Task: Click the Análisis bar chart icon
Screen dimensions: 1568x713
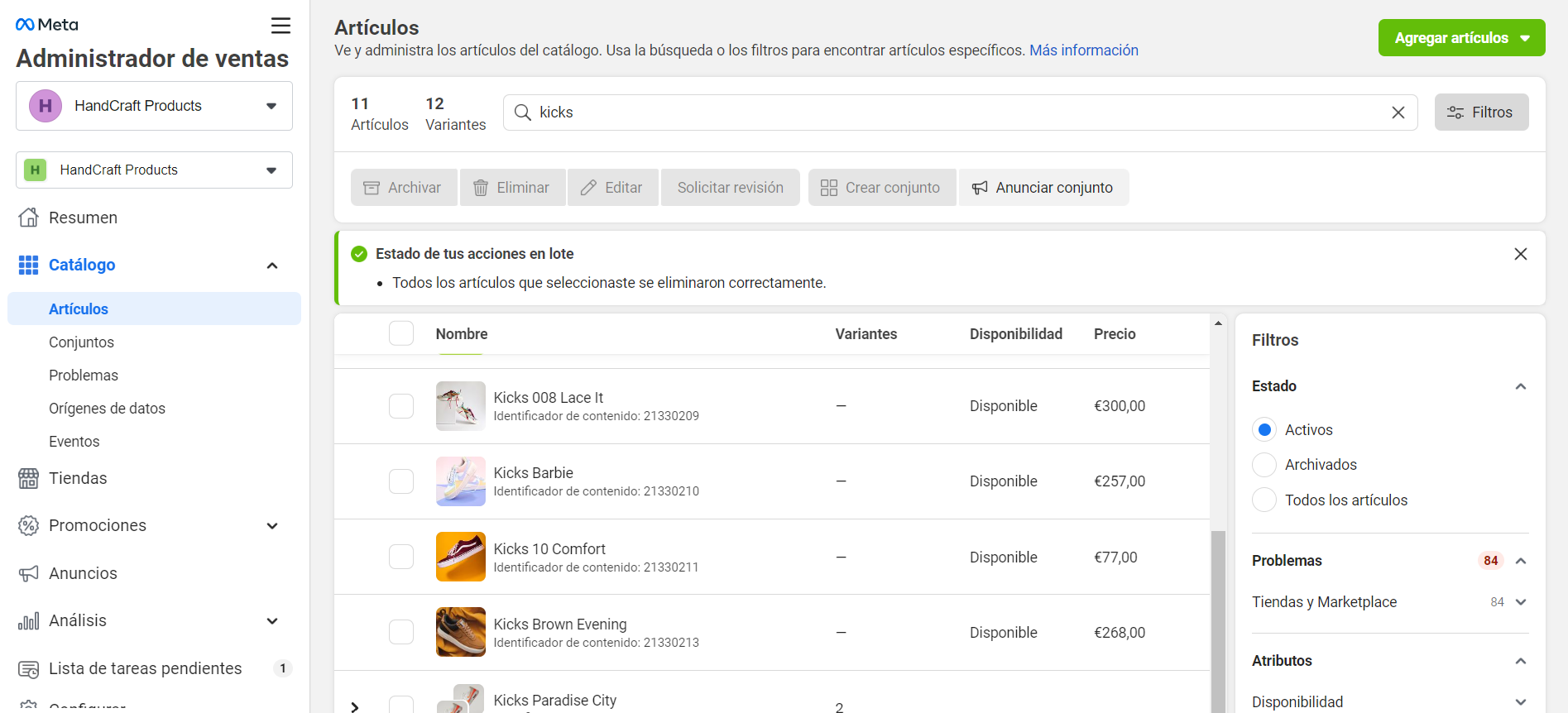Action: (29, 621)
